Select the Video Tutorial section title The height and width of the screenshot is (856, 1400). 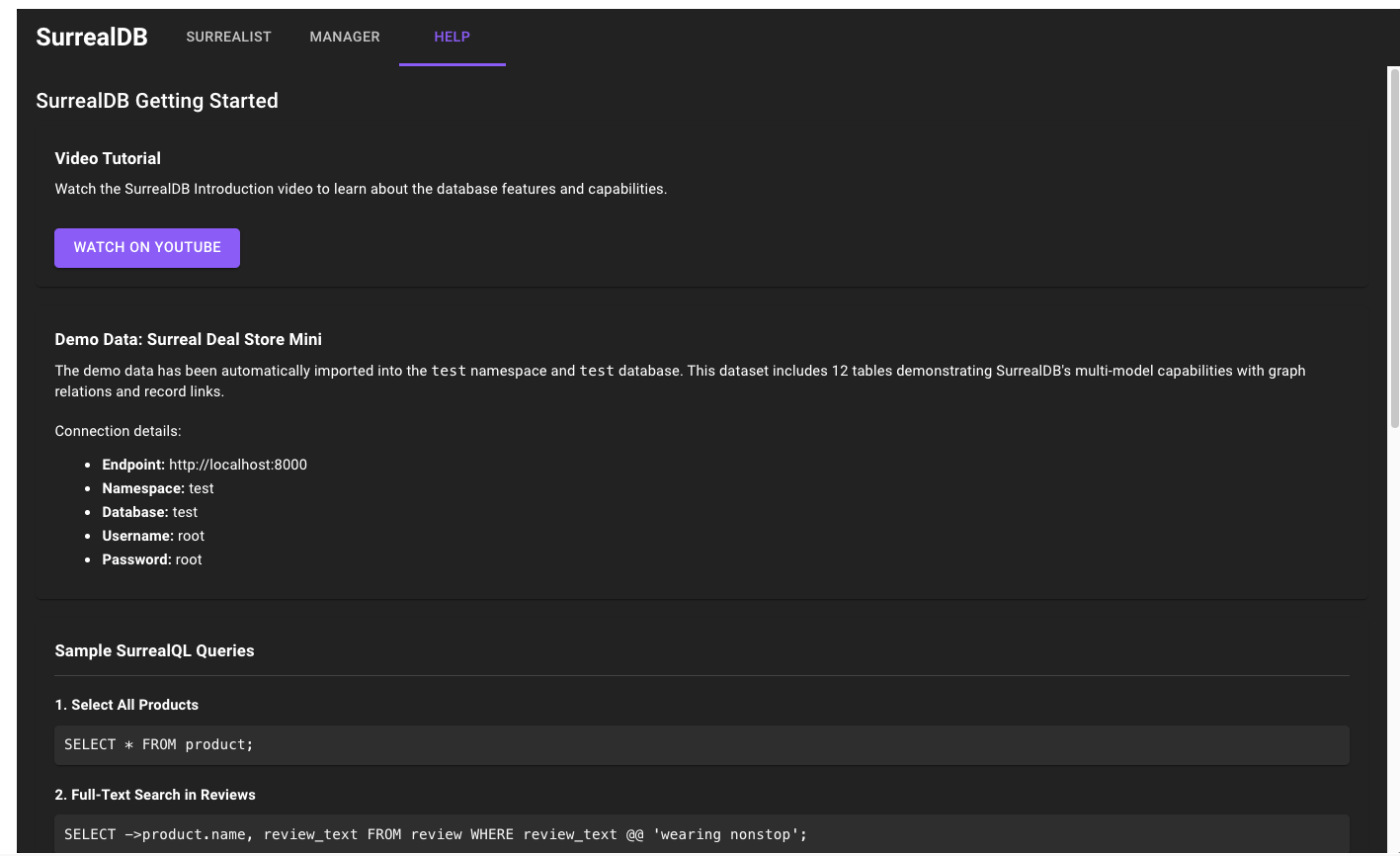(108, 158)
